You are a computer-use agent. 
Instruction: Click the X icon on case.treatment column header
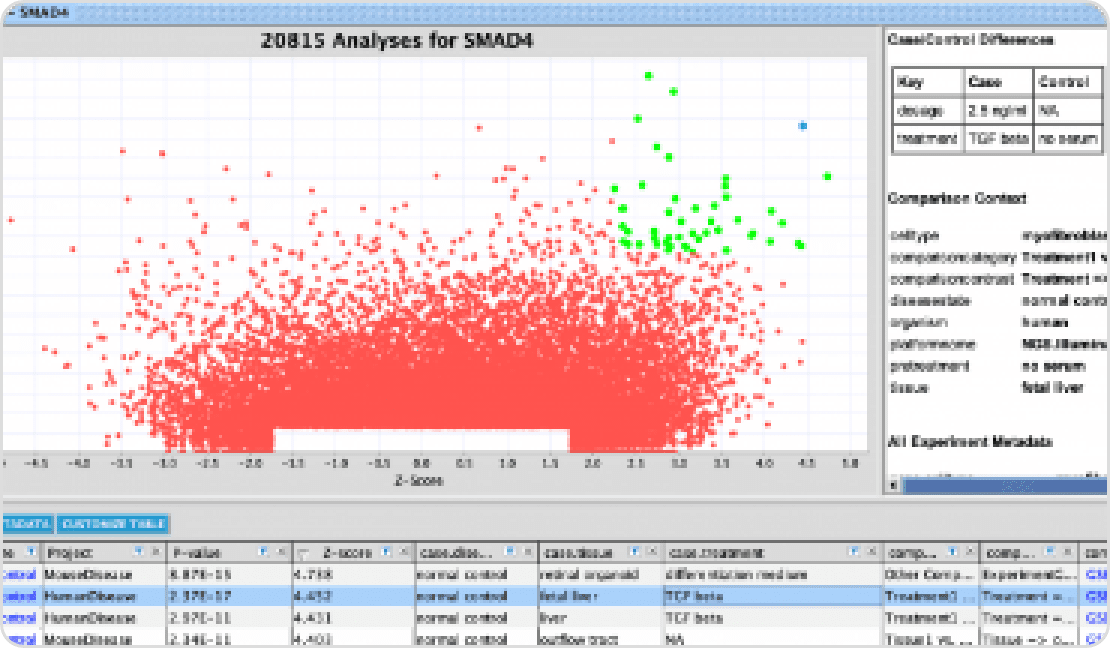tap(869, 552)
